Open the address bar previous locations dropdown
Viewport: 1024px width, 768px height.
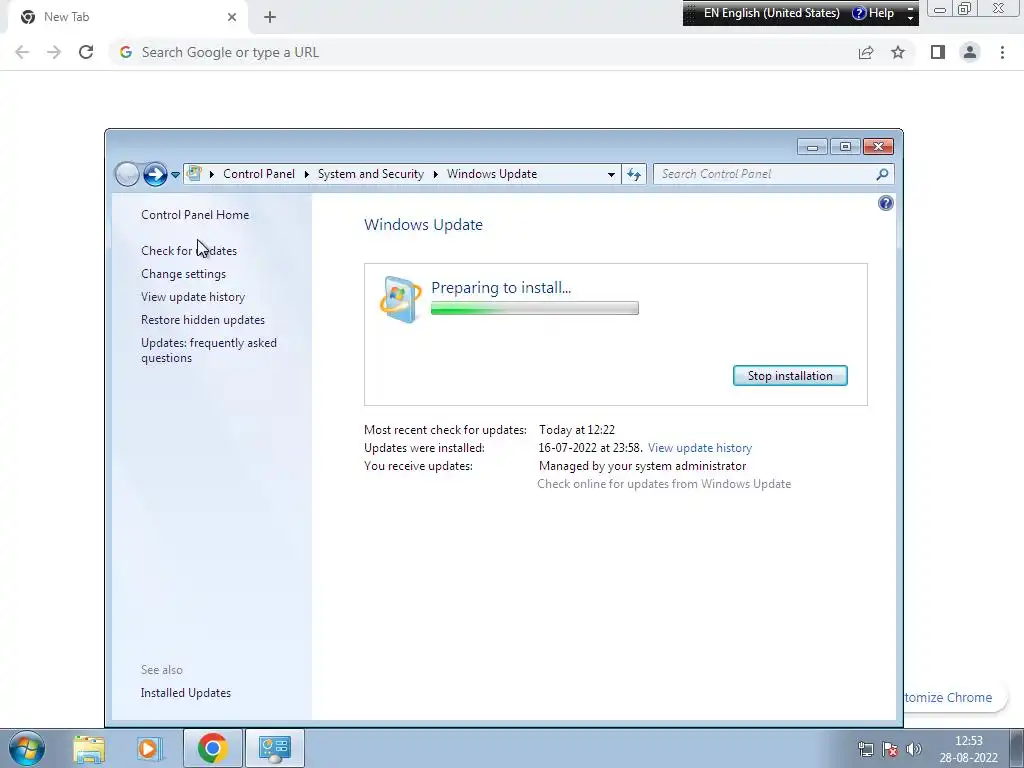click(x=611, y=174)
